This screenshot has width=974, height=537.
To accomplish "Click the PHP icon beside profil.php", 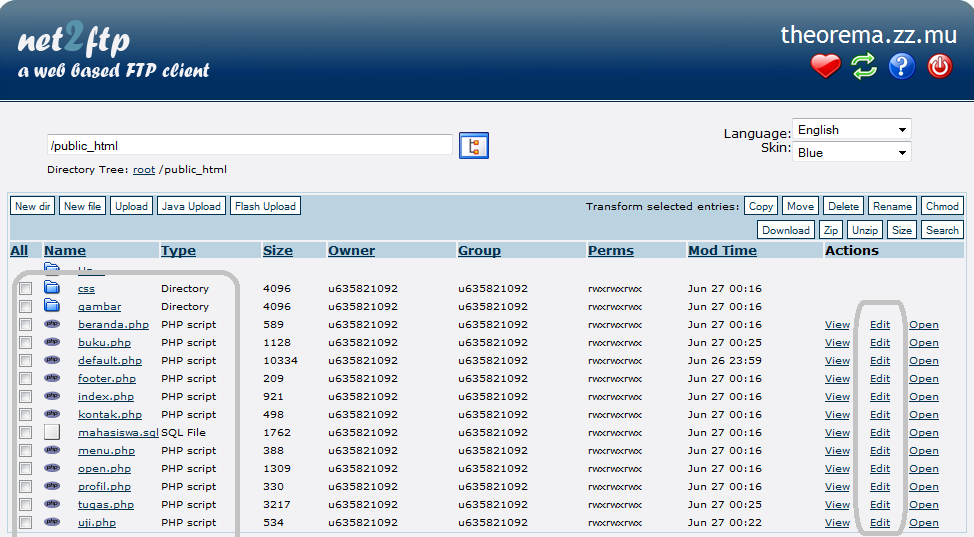I will 52,486.
